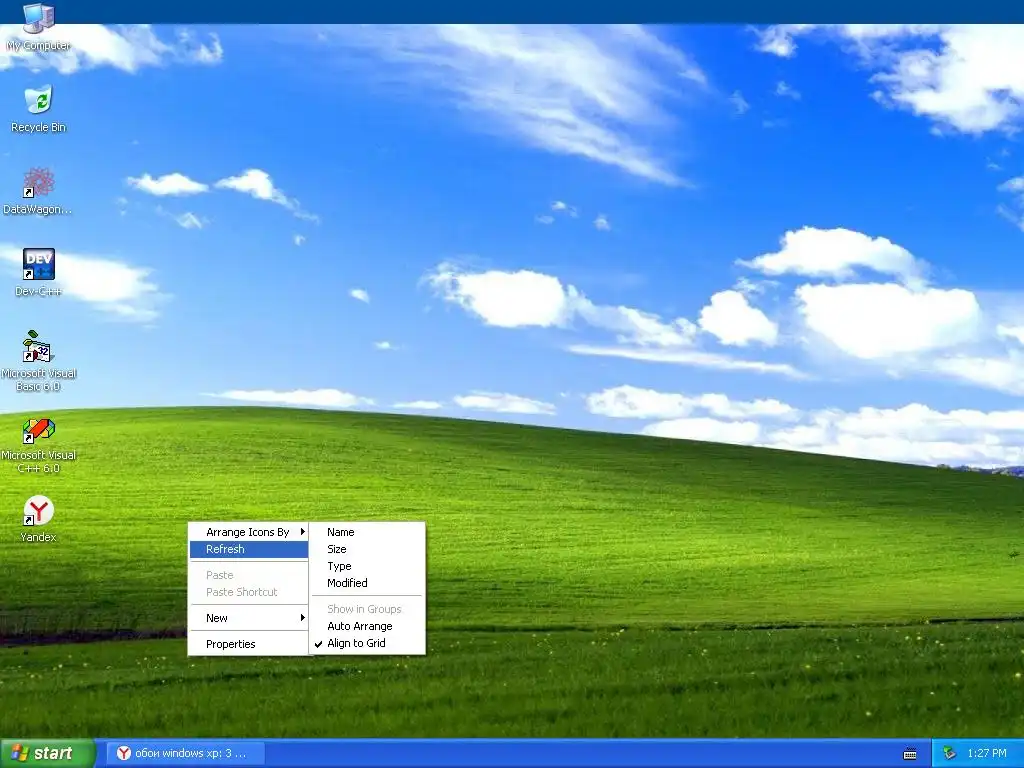This screenshot has height=768, width=1024.
Task: Click the 1:27 PM taskbar clock
Action: tap(987, 753)
